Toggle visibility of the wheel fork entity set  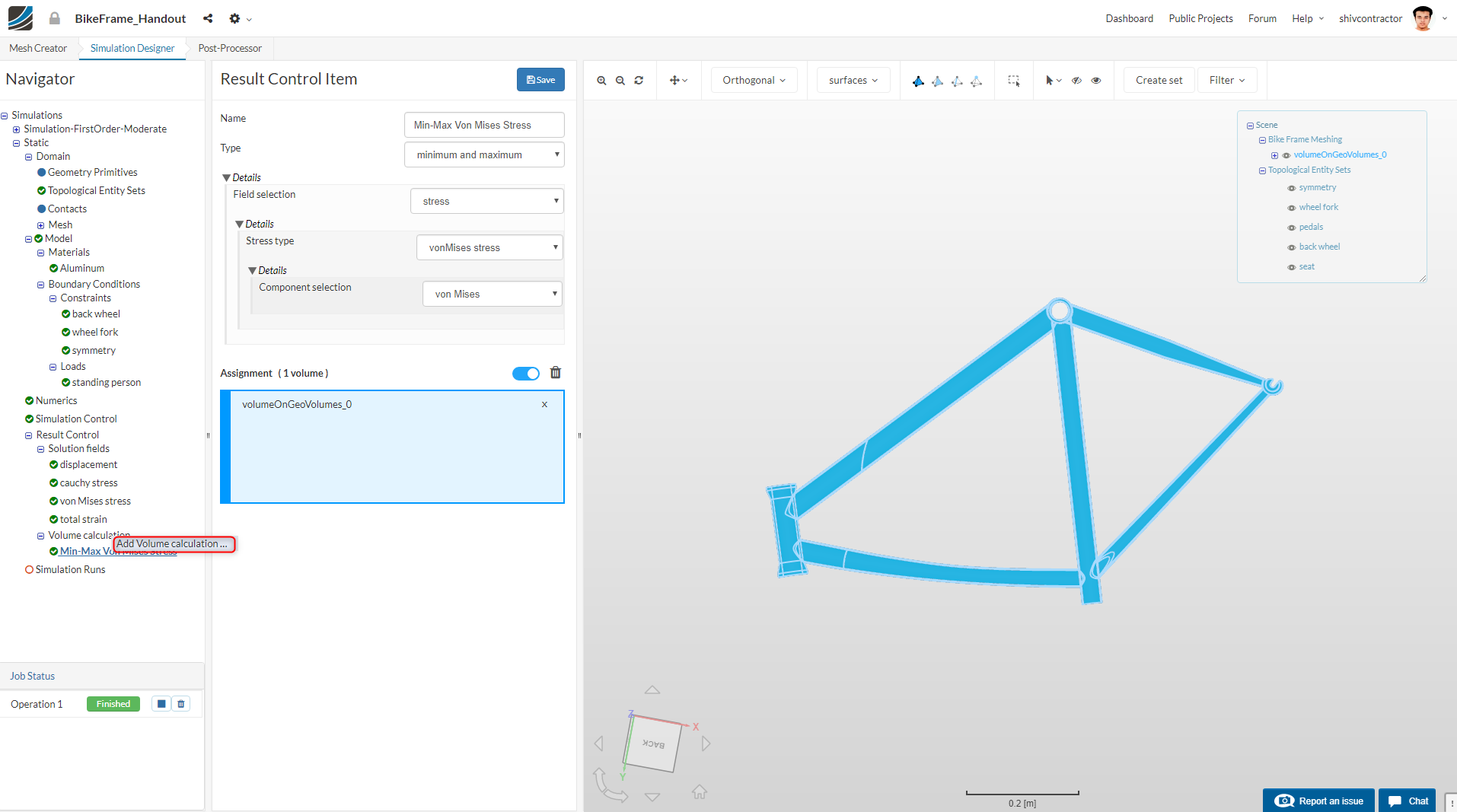point(1291,208)
